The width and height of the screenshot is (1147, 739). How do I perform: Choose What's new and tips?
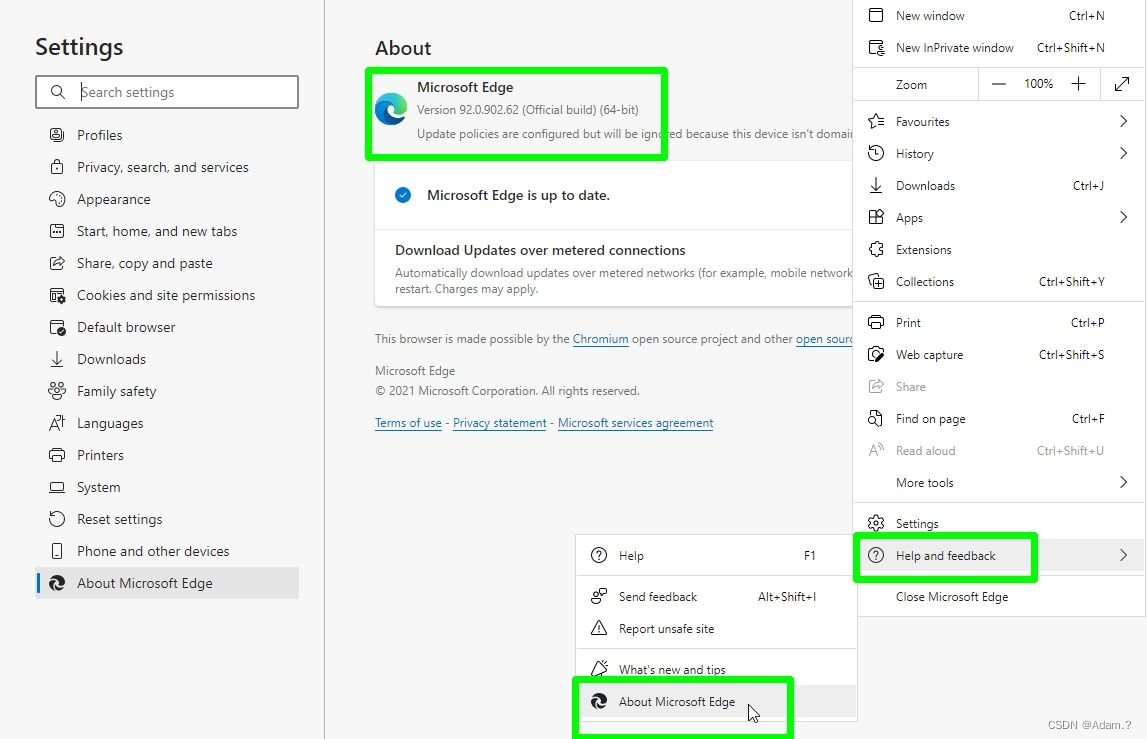[716, 669]
